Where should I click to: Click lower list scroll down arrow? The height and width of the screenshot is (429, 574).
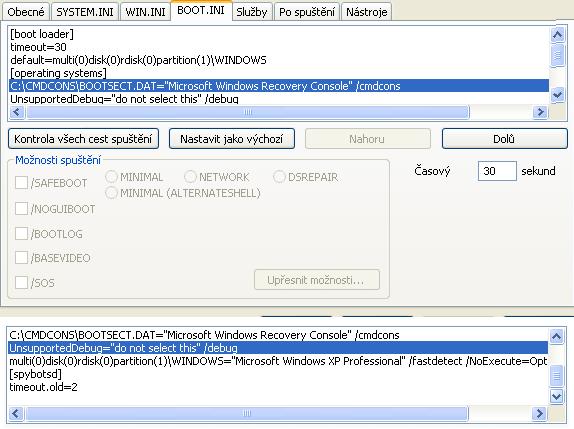556,396
